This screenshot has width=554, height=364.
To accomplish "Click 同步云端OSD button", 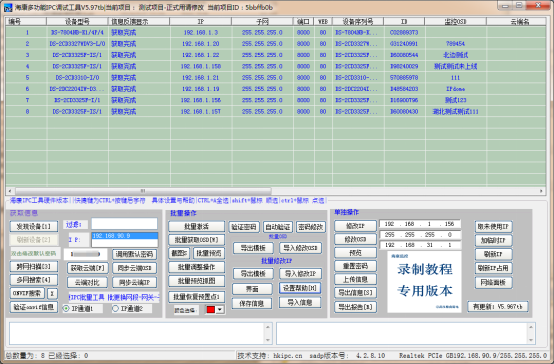I will (135, 268).
